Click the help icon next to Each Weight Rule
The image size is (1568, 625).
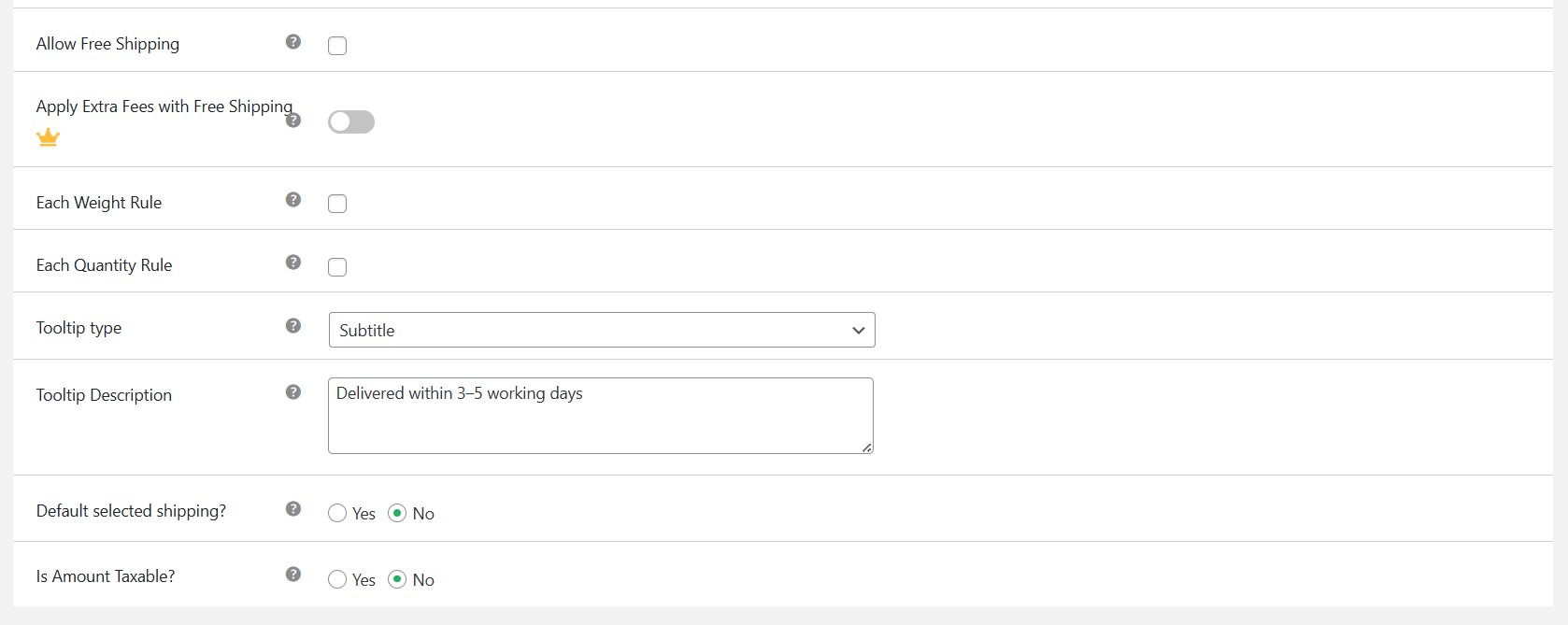tap(293, 199)
